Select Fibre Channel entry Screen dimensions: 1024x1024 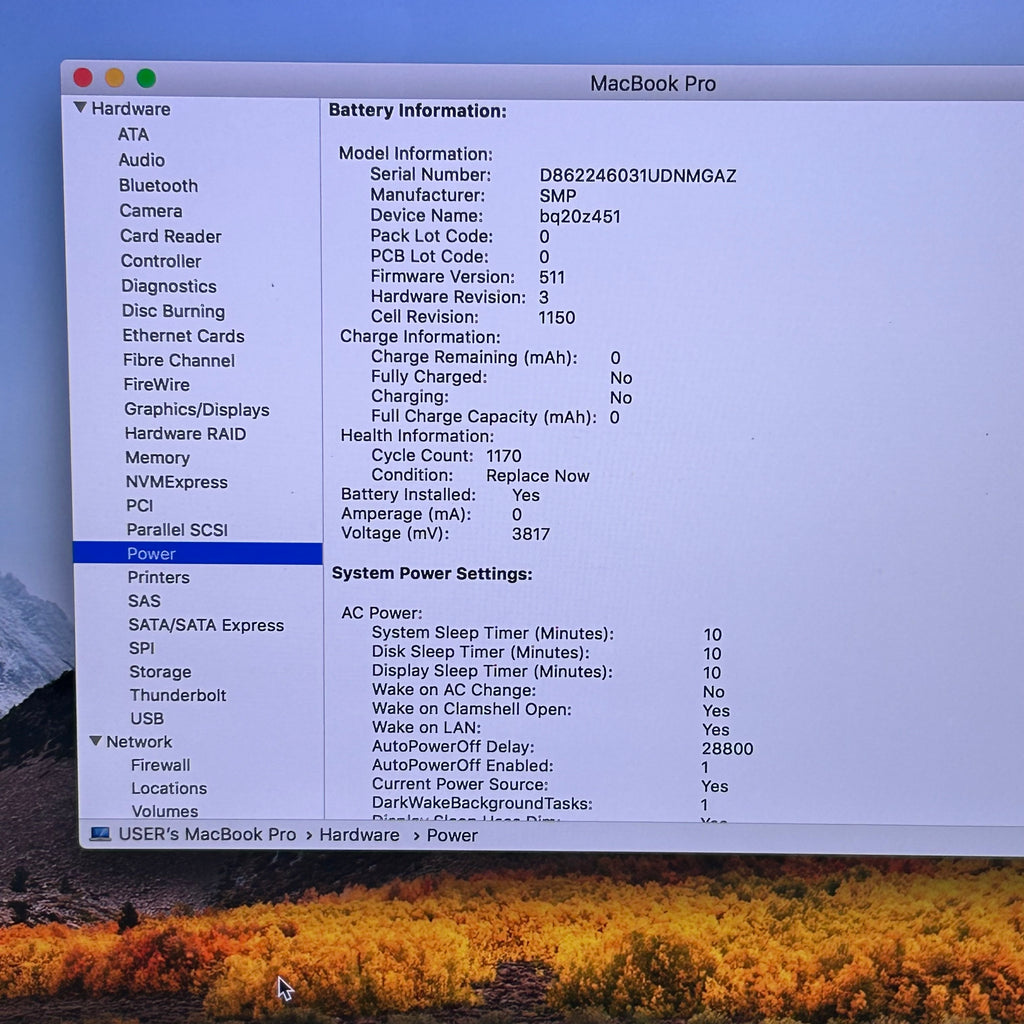(x=179, y=360)
